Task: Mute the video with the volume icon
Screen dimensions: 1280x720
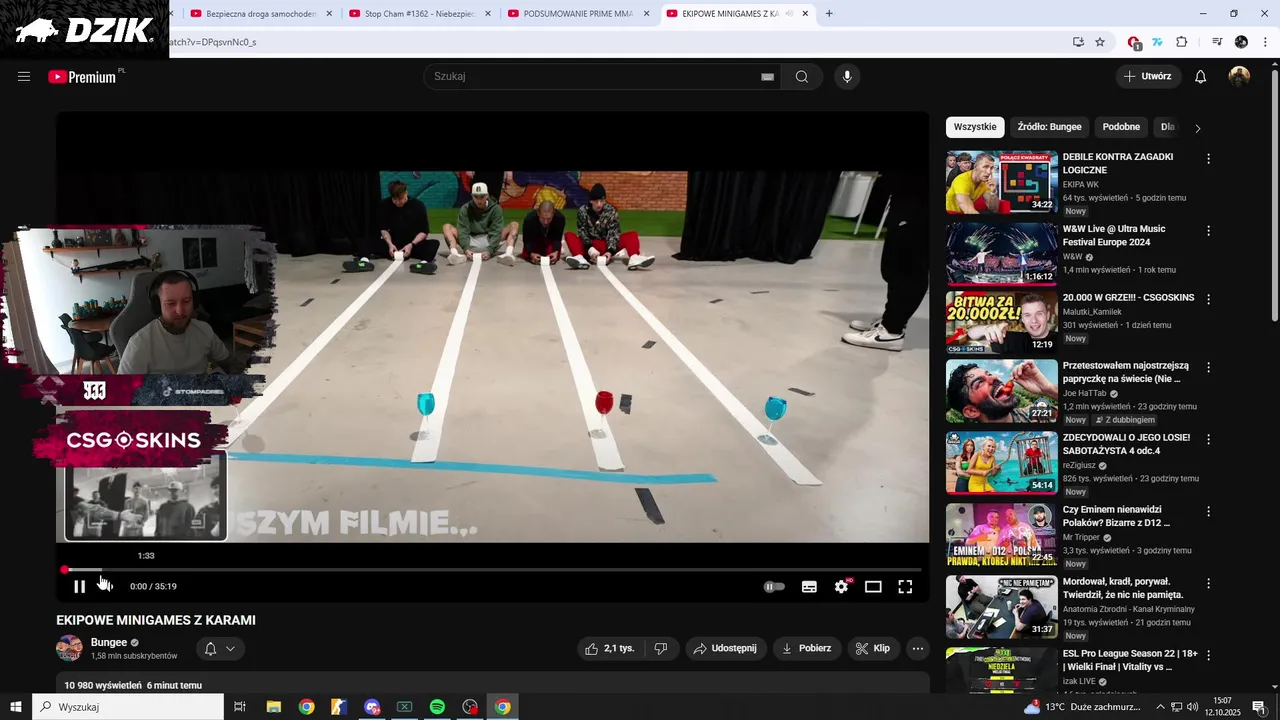Action: (106, 587)
